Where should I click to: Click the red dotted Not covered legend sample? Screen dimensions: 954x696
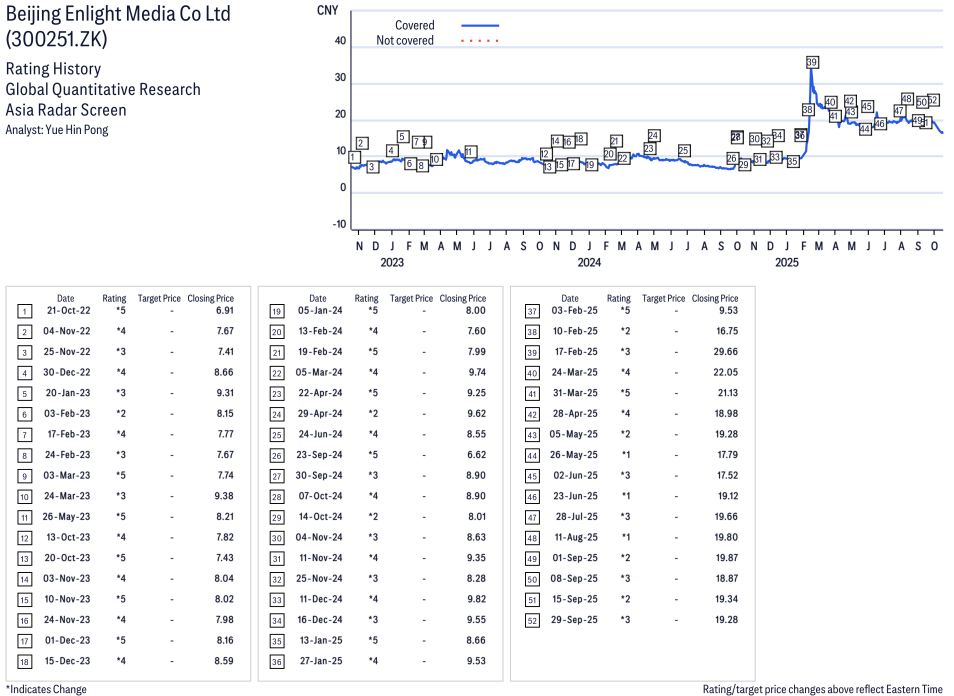pyautogui.click(x=480, y=41)
